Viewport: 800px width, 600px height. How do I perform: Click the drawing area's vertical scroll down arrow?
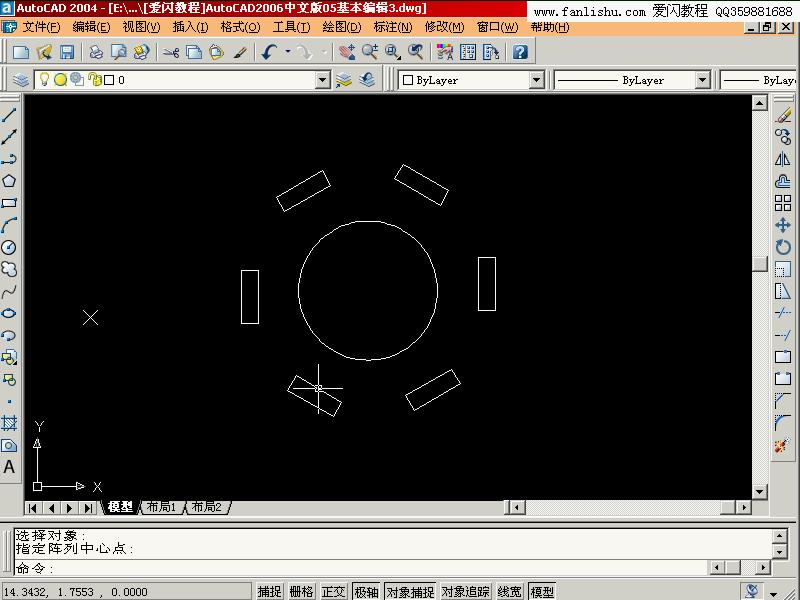[x=760, y=492]
